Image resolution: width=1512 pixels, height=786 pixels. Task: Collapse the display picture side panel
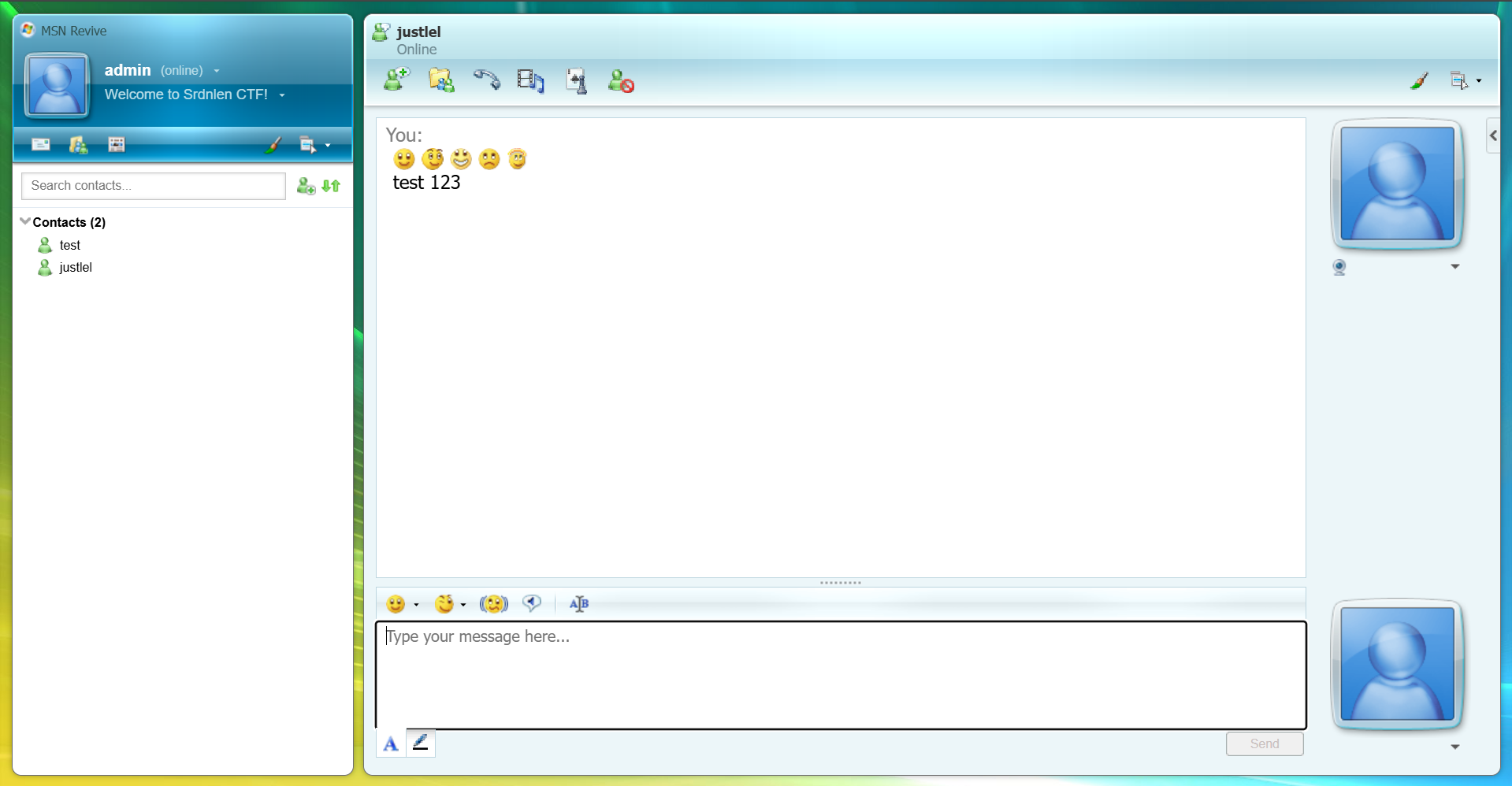tap(1492, 135)
